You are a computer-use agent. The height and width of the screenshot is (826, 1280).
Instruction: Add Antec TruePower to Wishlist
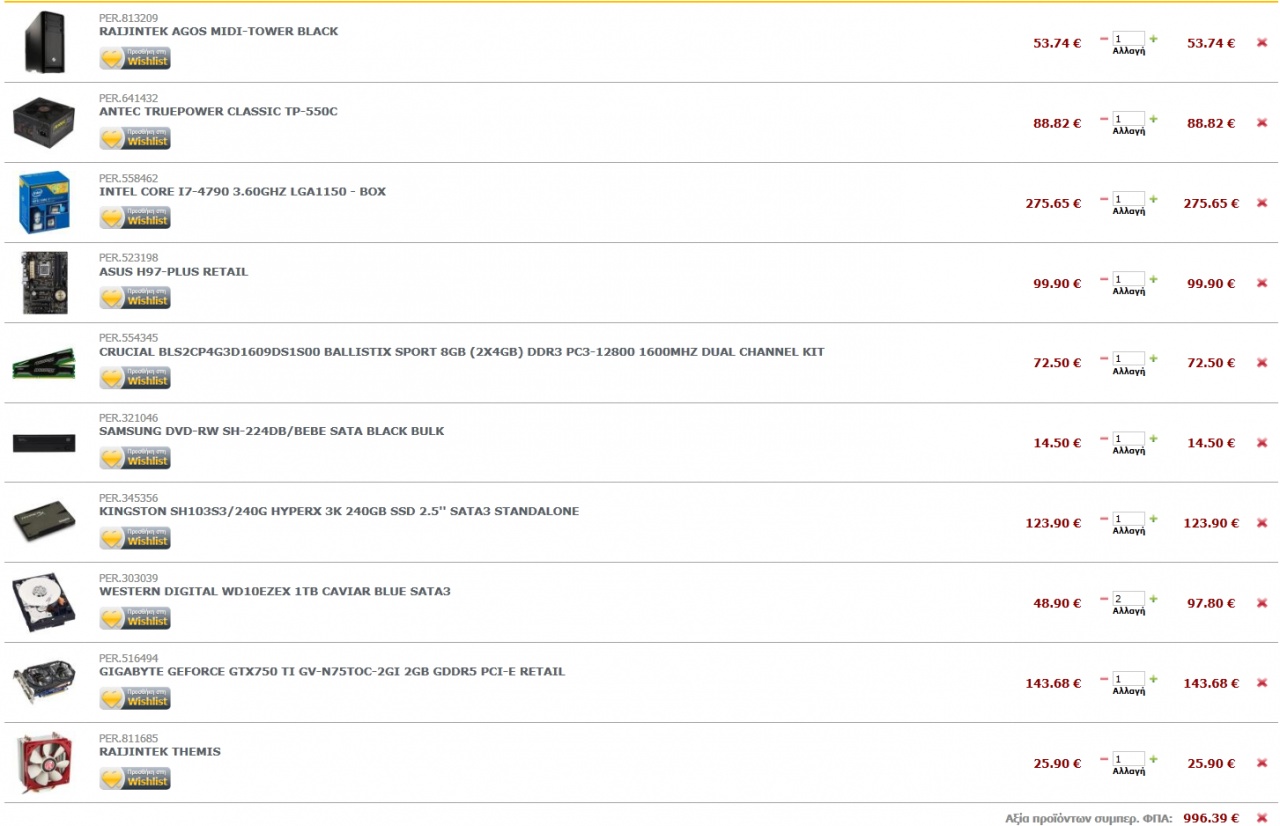coord(135,138)
